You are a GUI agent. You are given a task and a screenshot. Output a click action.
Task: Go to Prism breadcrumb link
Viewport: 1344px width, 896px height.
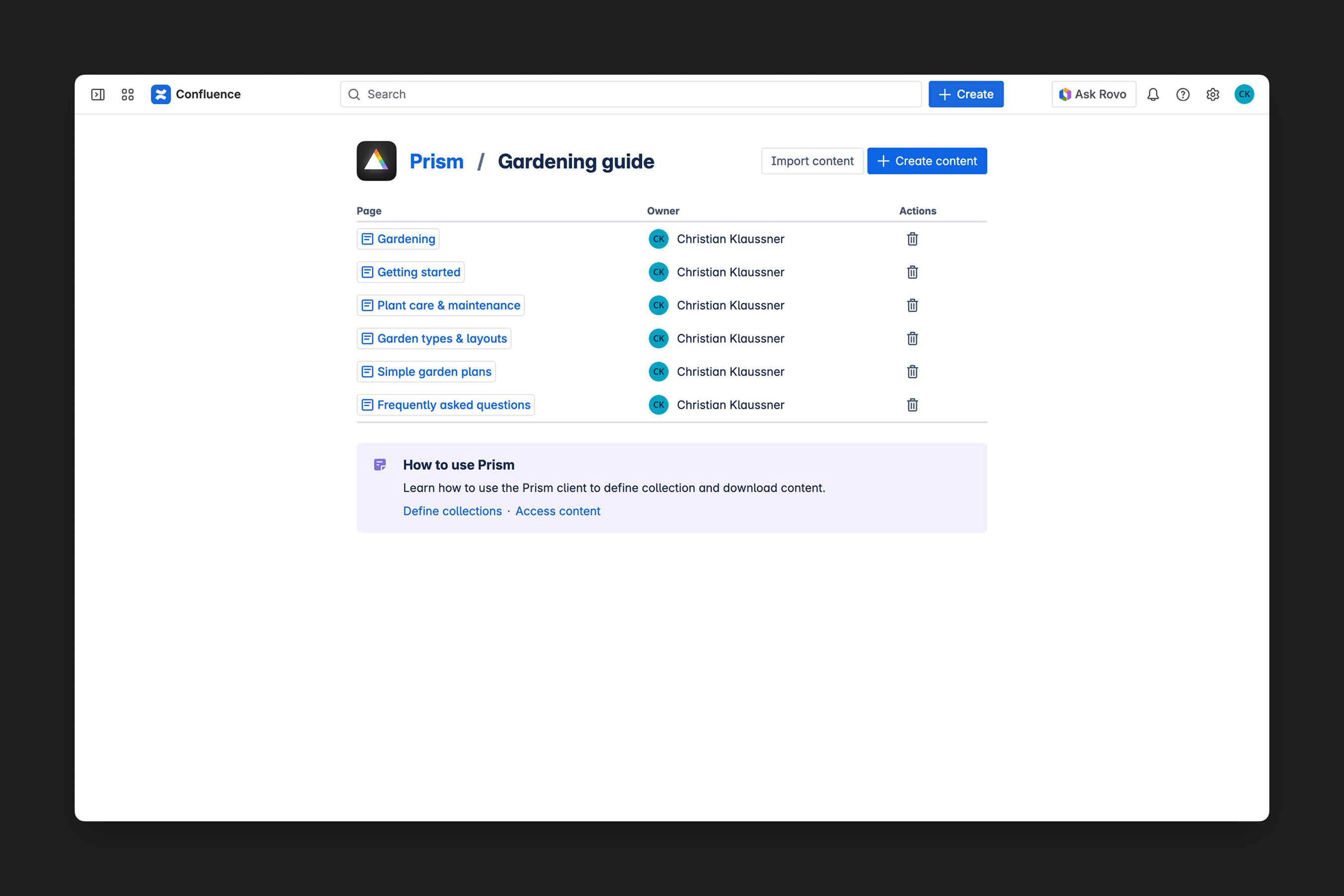coord(437,161)
